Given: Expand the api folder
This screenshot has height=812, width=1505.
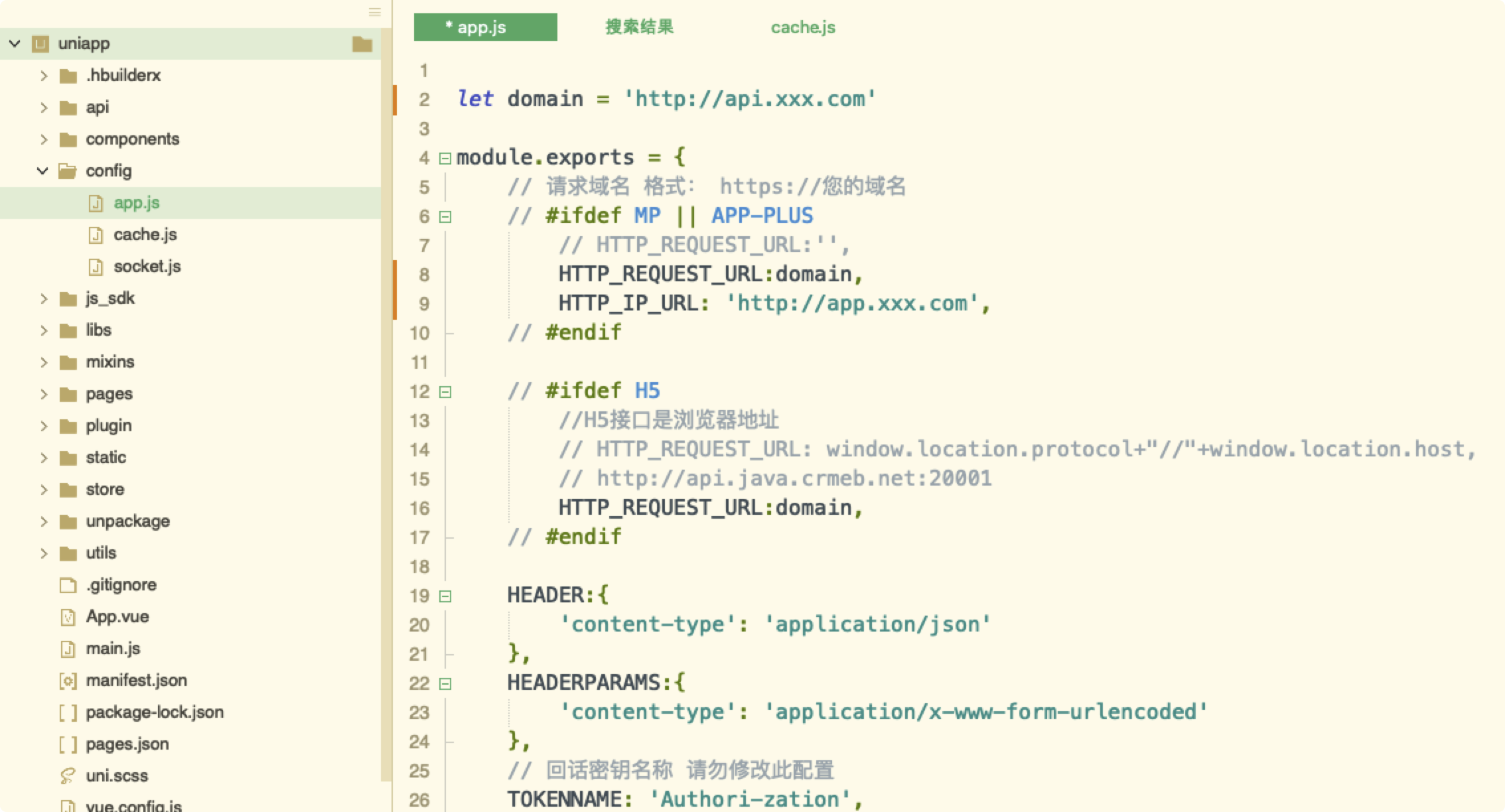Looking at the screenshot, I should click(44, 107).
